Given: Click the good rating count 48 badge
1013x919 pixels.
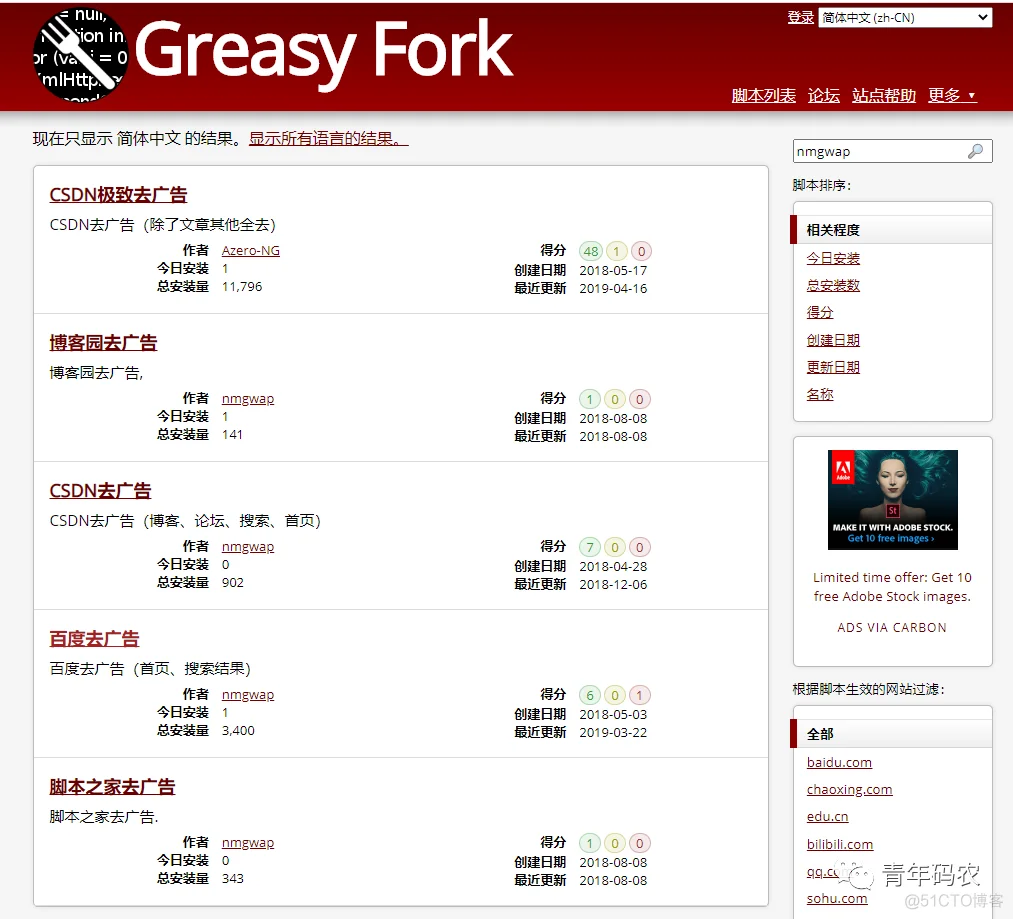Looking at the screenshot, I should click(590, 251).
